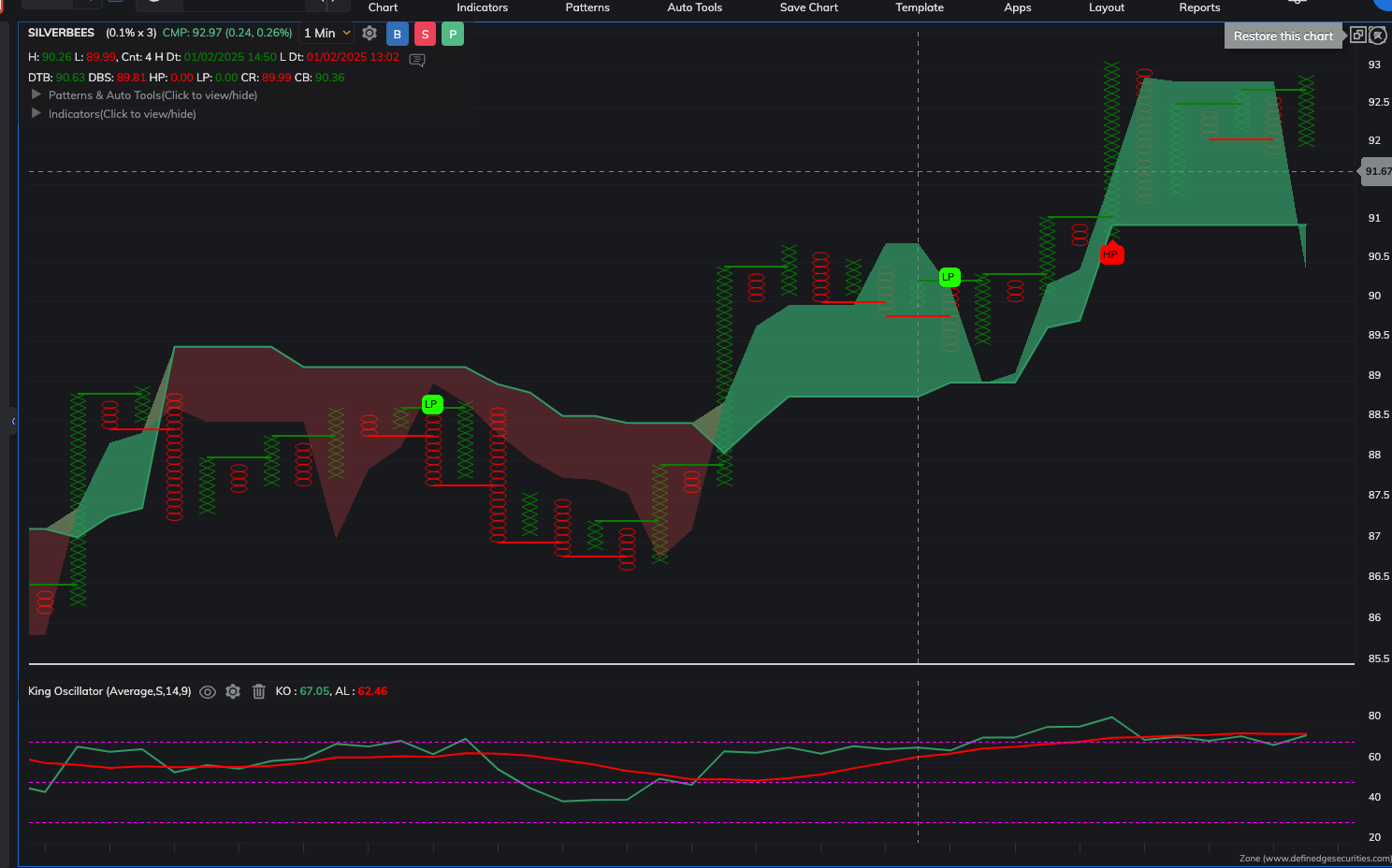The height and width of the screenshot is (868, 1392).
Task: Open the Reports menu
Action: coord(1199,7)
